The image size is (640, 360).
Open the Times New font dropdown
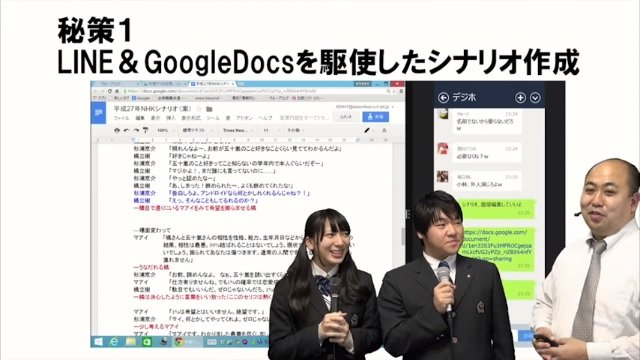[236, 130]
